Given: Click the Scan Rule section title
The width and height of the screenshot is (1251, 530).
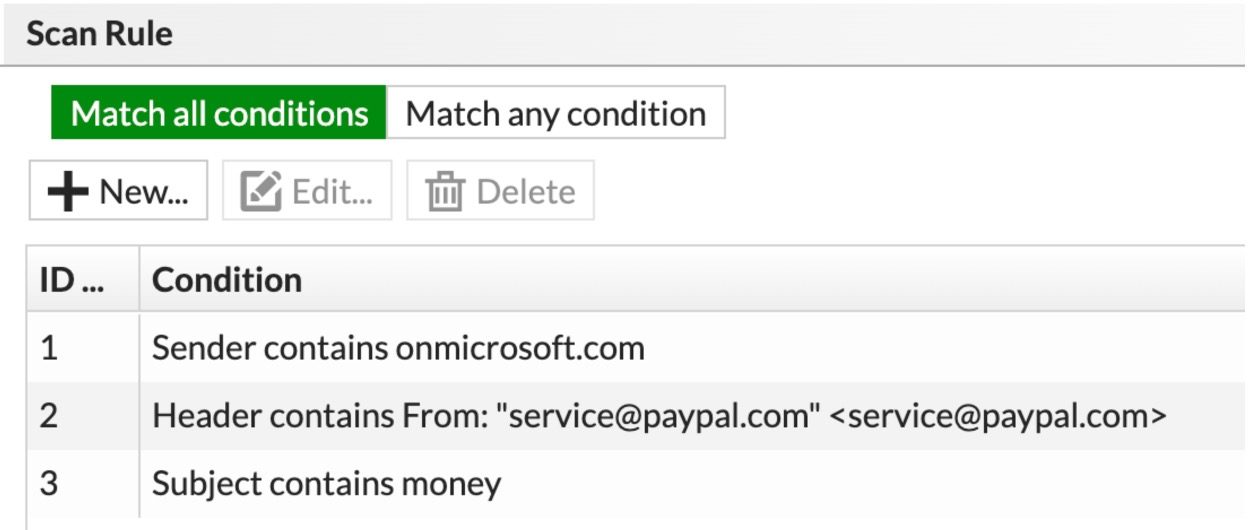Looking at the screenshot, I should pos(99,34).
